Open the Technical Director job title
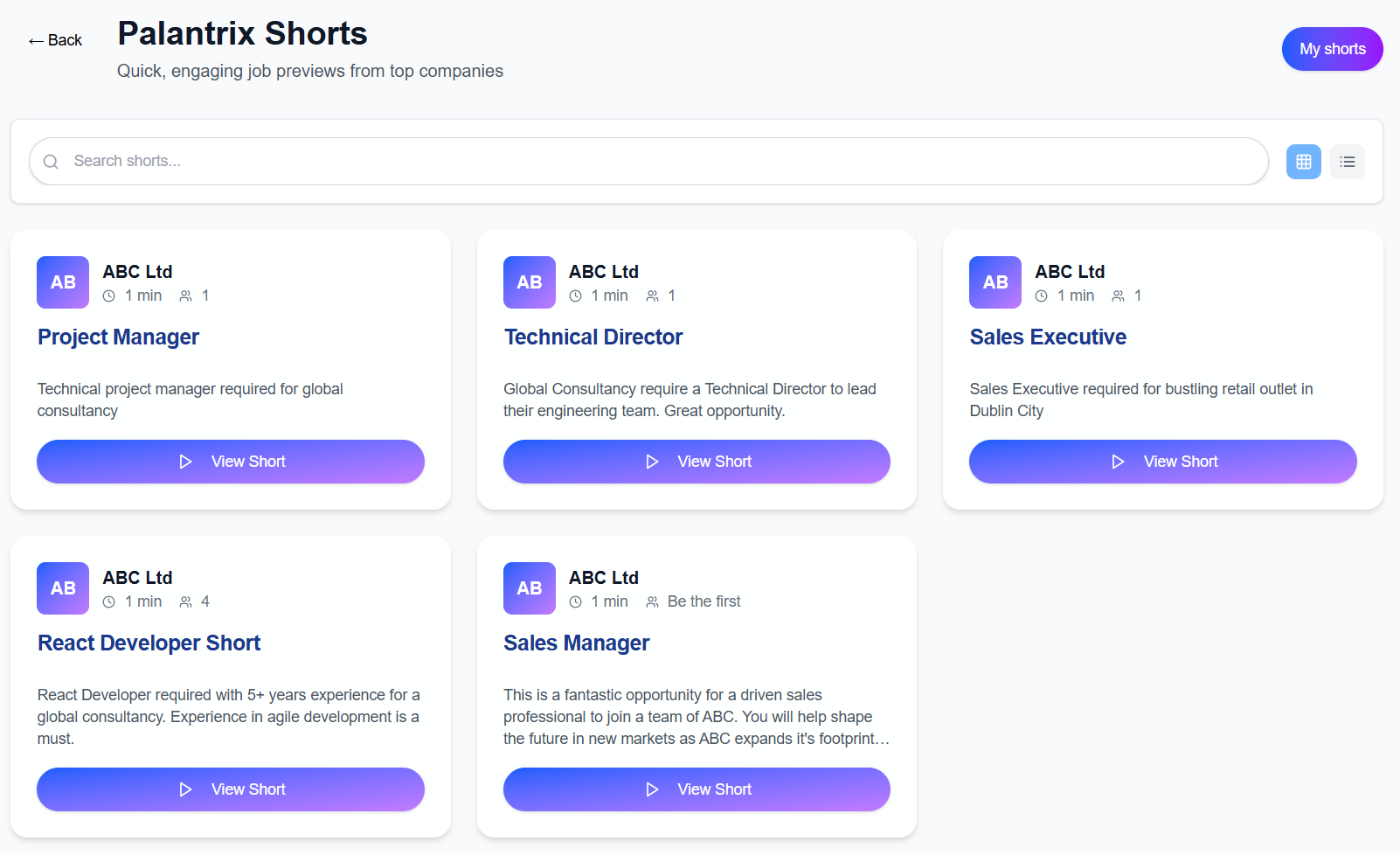Viewport: 1400px width, 855px height. pyautogui.click(x=593, y=337)
